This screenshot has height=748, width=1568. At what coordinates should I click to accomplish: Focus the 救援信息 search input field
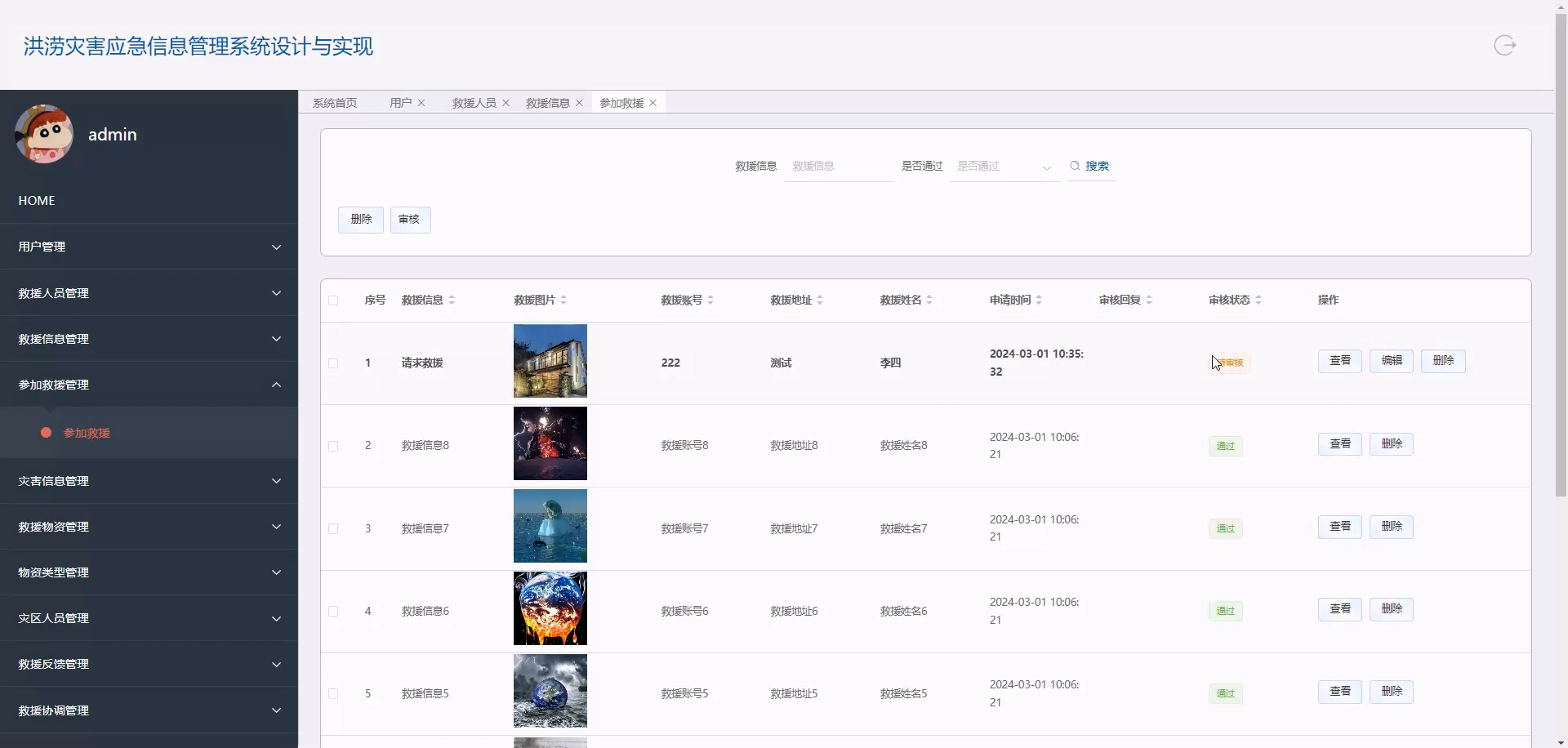click(839, 167)
